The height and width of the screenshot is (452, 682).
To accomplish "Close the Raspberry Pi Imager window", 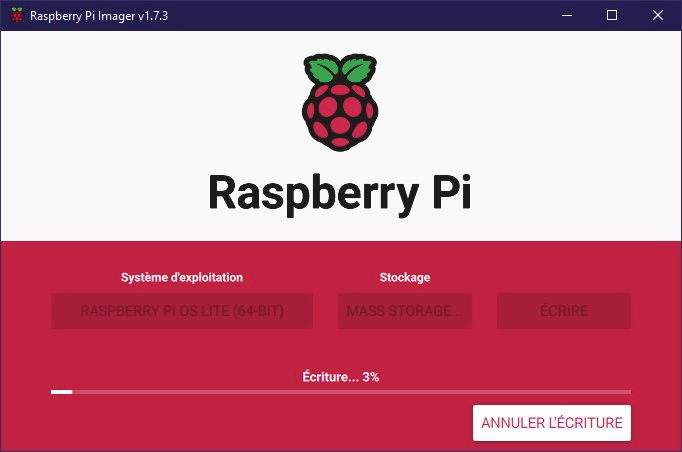I will tap(658, 15).
